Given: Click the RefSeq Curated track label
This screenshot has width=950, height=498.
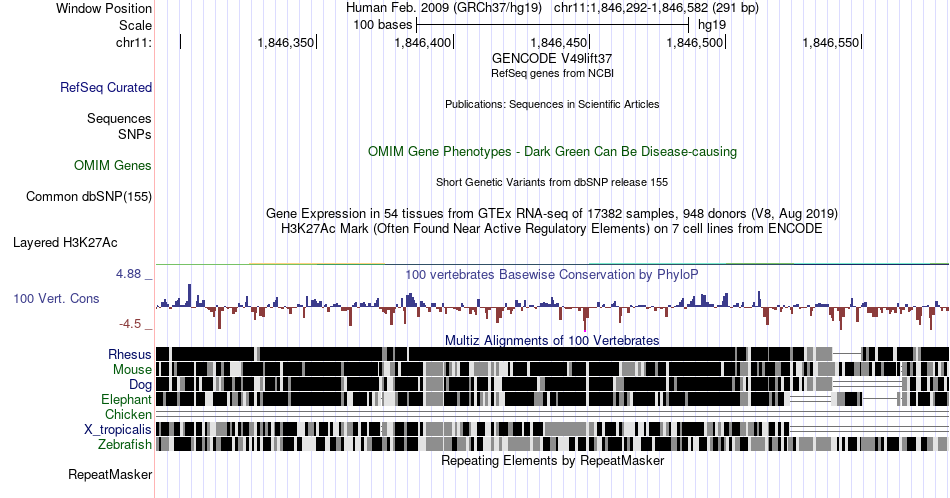Looking at the screenshot, I should tap(105, 87).
